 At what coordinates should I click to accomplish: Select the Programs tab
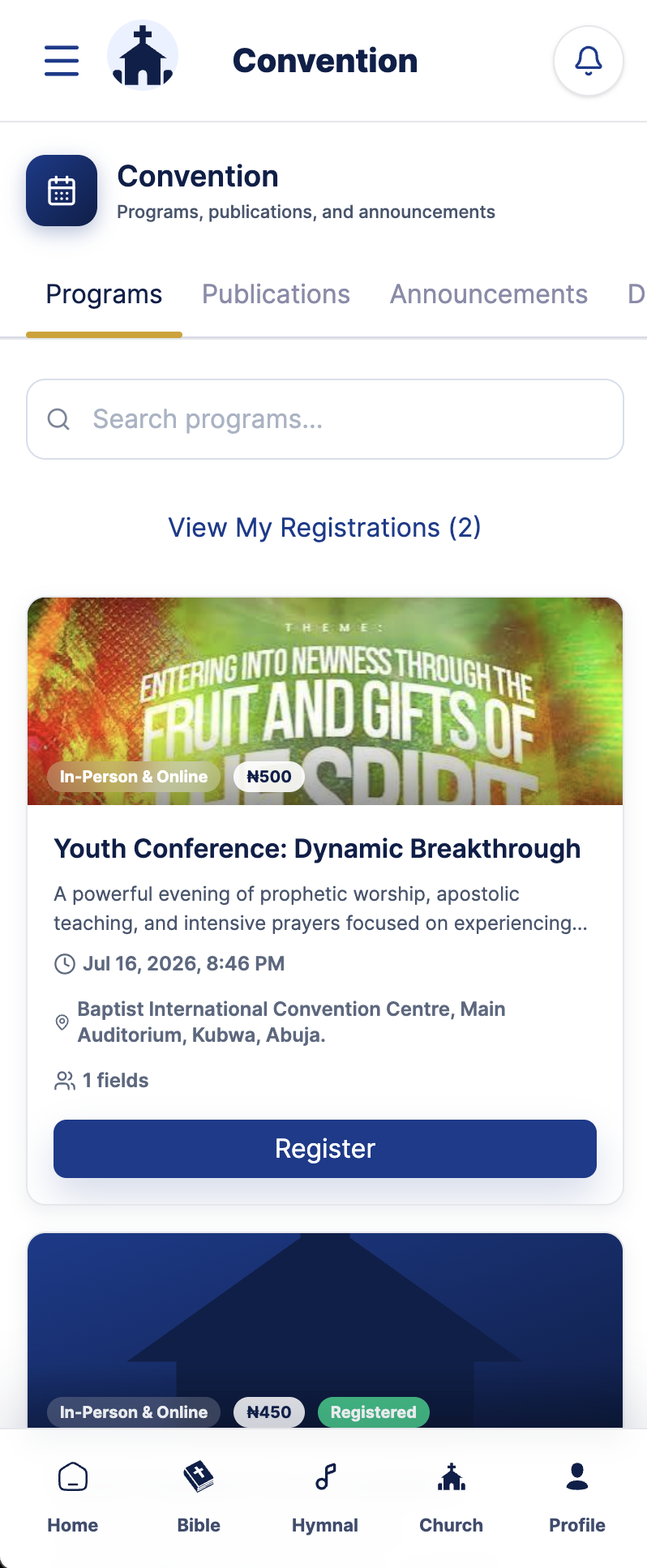tap(104, 294)
